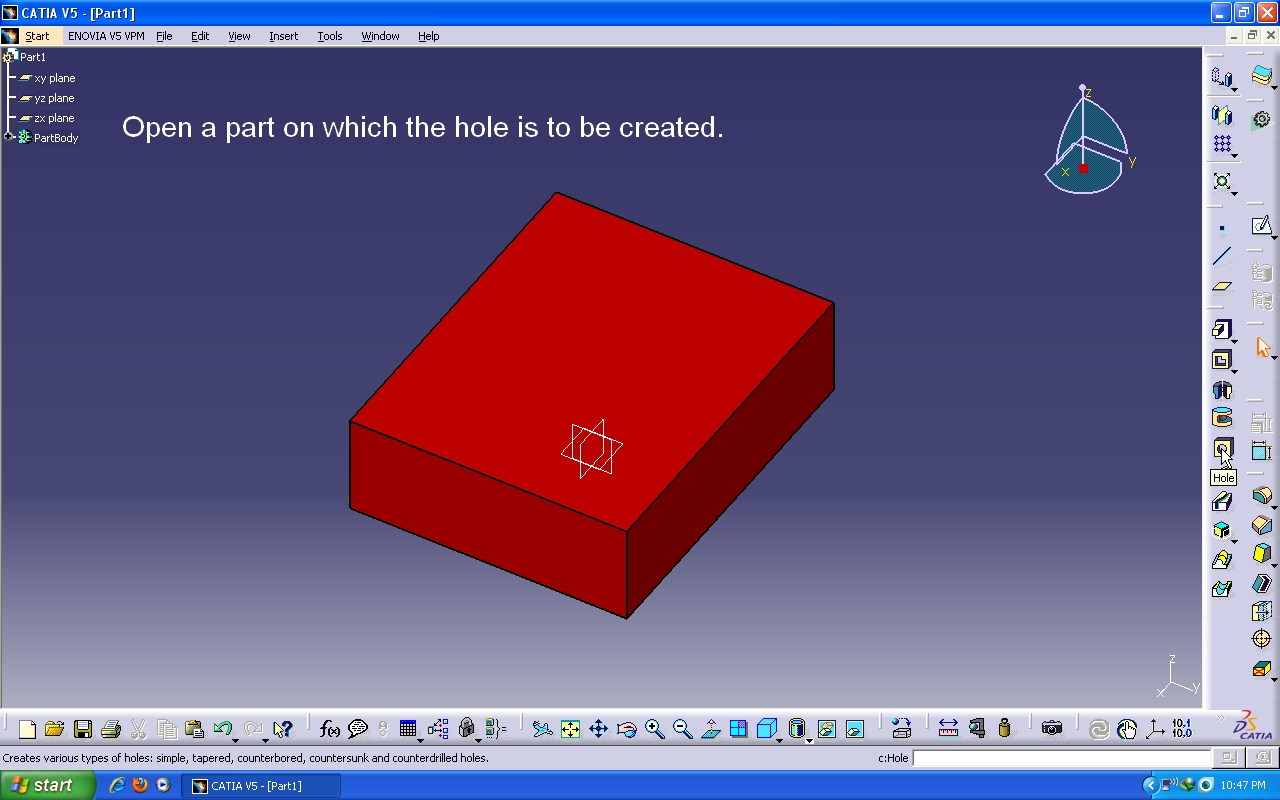
Task: Open the Pocket tool dropdown arrow
Action: coord(1234,372)
